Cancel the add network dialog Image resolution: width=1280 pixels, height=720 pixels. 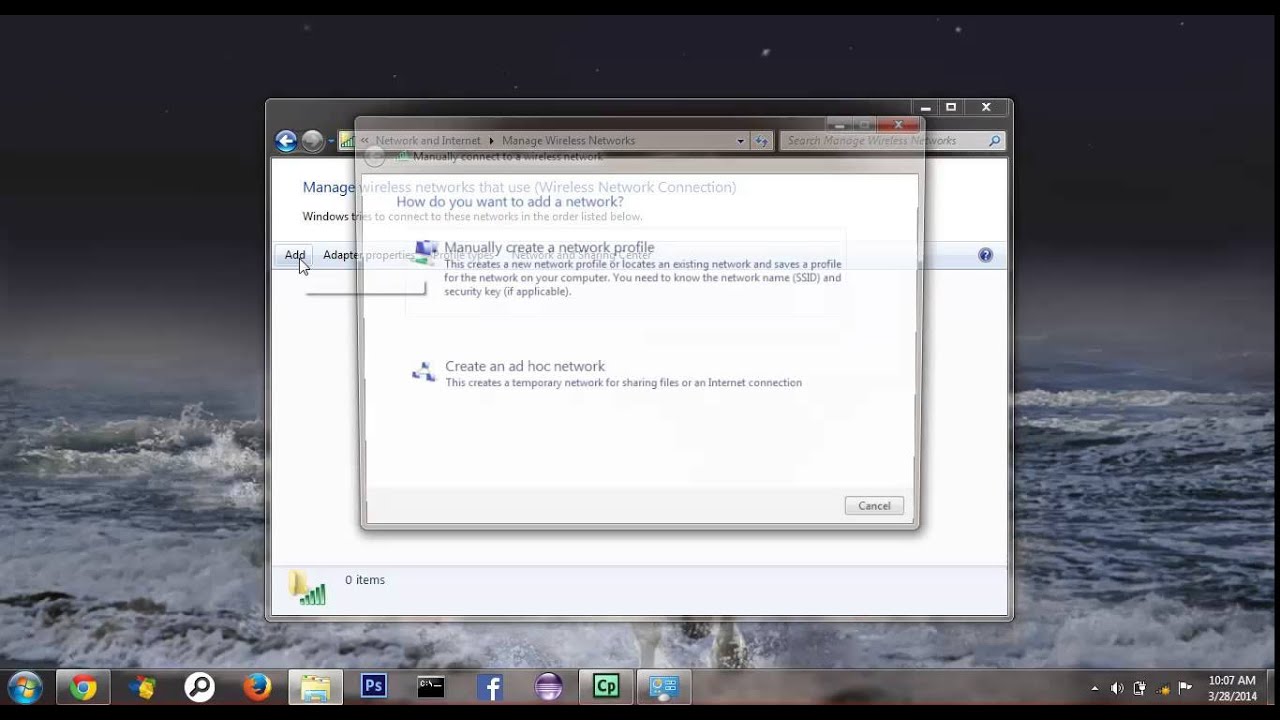[x=874, y=506]
